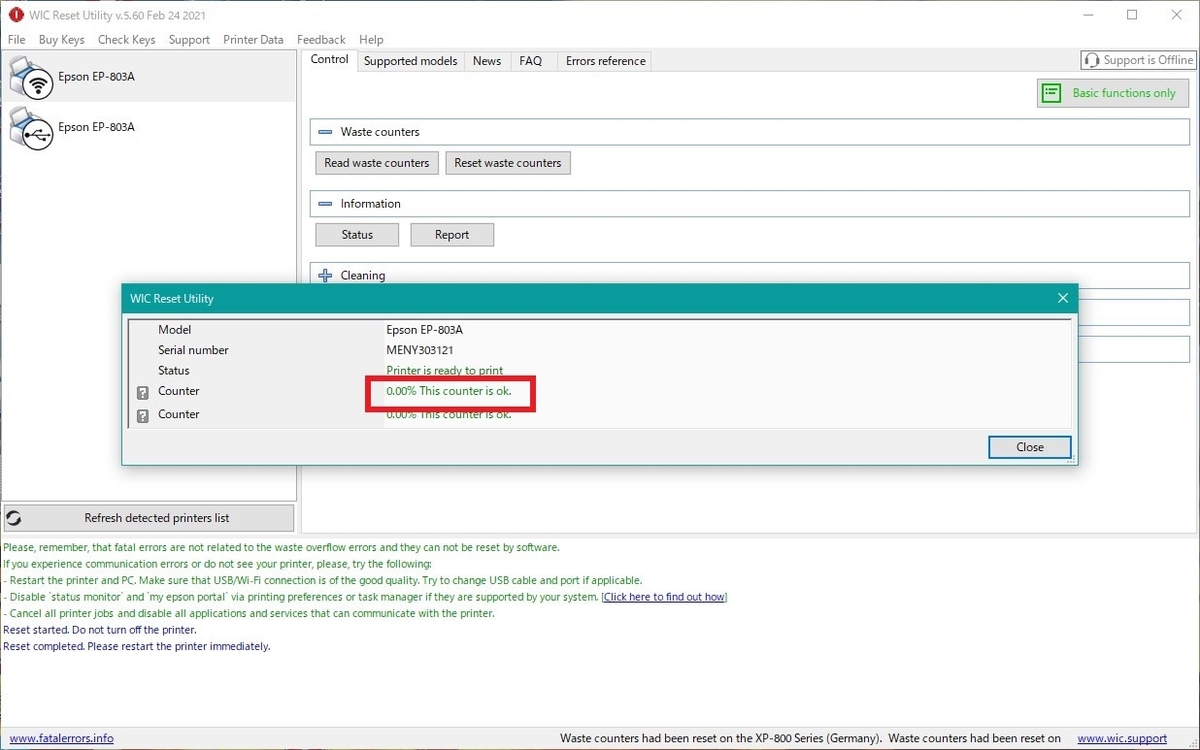The image size is (1200, 750).
Task: Open the Support menu
Action: pos(189,40)
